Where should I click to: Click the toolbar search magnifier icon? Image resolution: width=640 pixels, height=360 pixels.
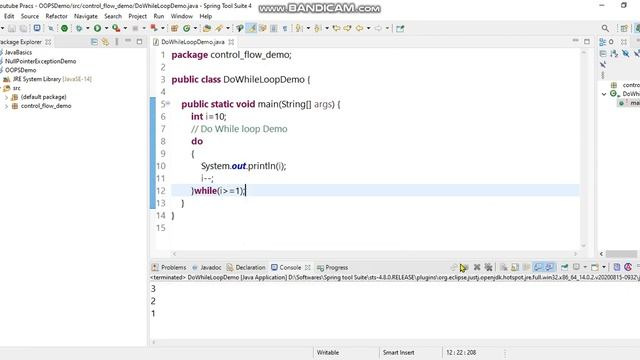tap(605, 28)
